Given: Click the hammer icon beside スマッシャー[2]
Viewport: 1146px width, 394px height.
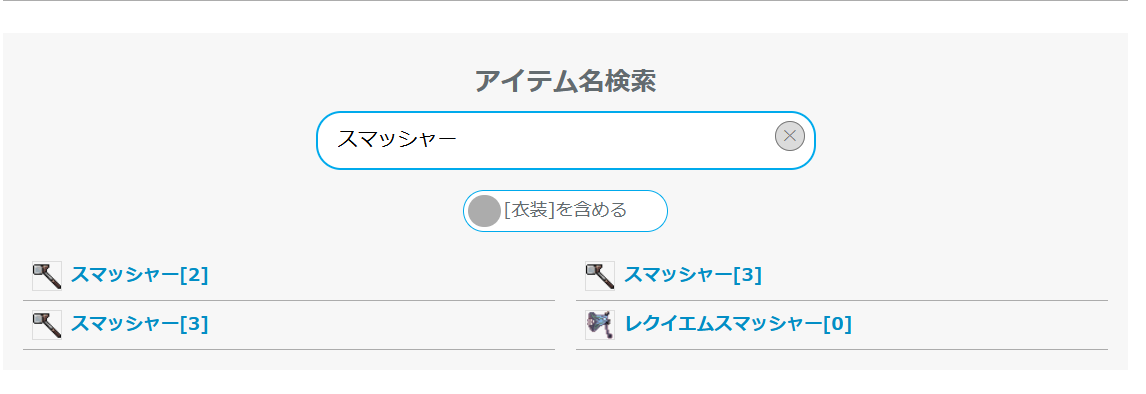Looking at the screenshot, I should point(47,276).
